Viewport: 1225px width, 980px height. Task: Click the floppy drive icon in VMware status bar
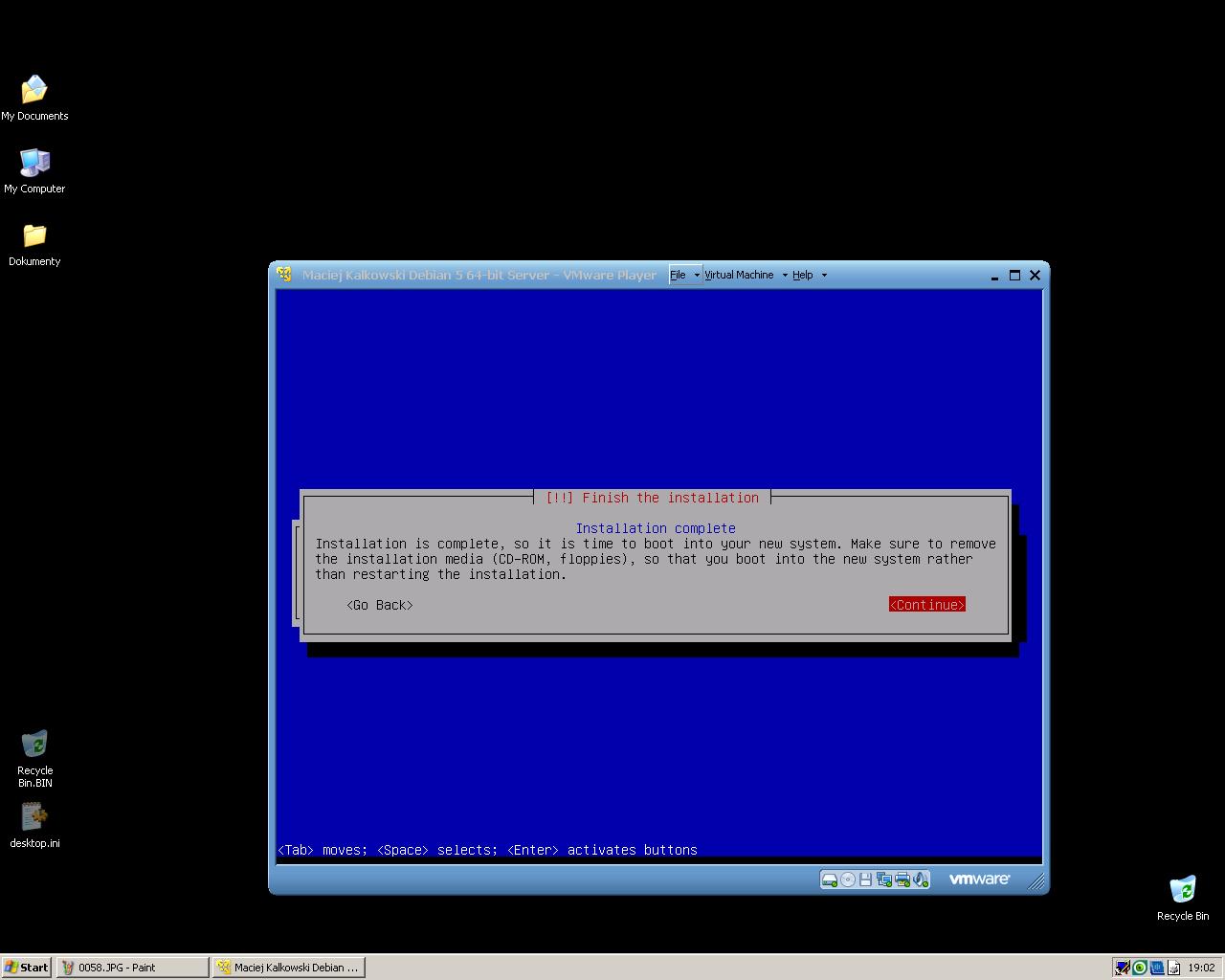[x=865, y=880]
